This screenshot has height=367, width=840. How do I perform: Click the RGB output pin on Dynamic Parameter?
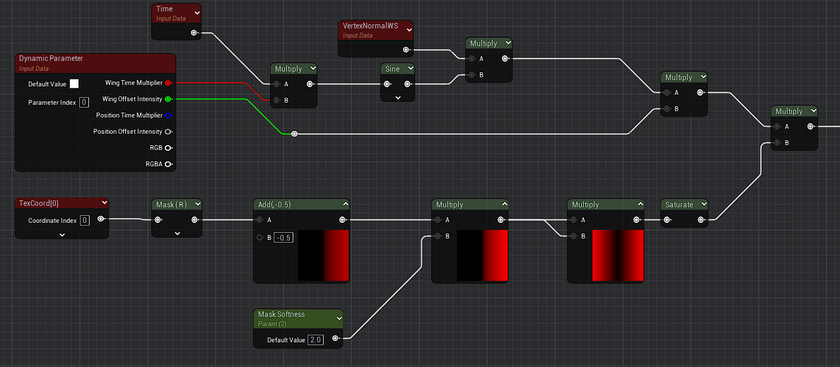pyautogui.click(x=168, y=147)
